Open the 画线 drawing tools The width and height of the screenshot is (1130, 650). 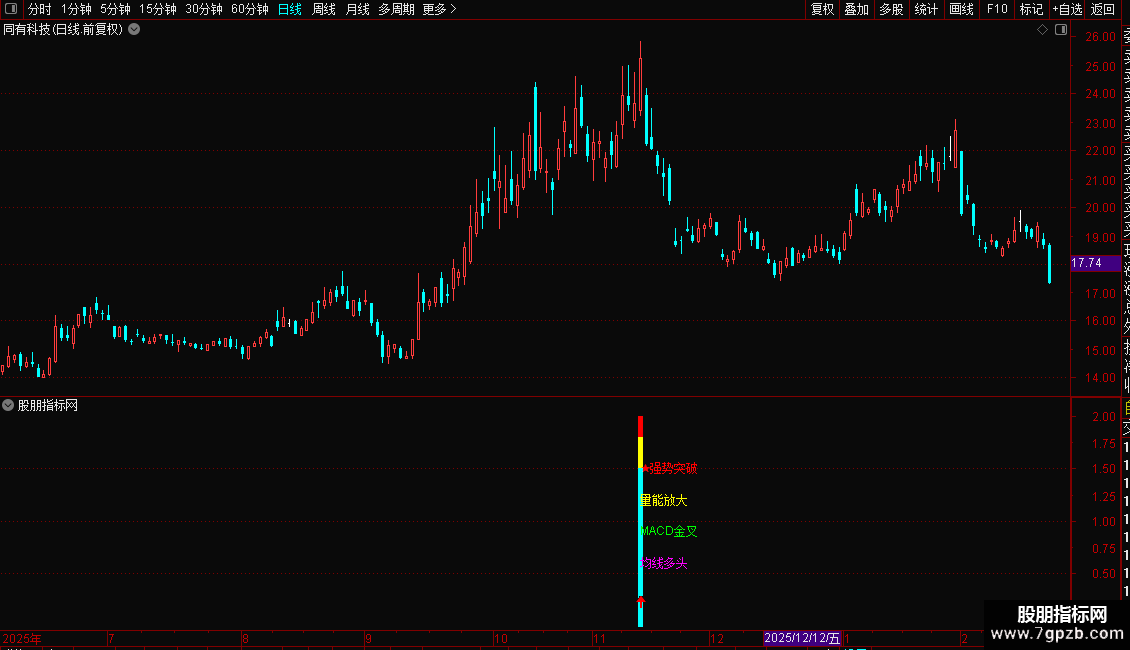pyautogui.click(x=961, y=9)
